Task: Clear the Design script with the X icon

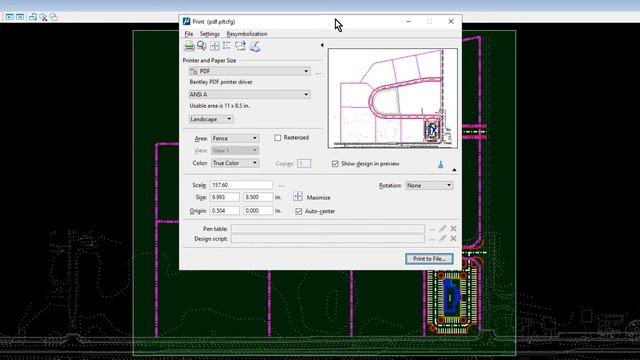Action: point(453,238)
